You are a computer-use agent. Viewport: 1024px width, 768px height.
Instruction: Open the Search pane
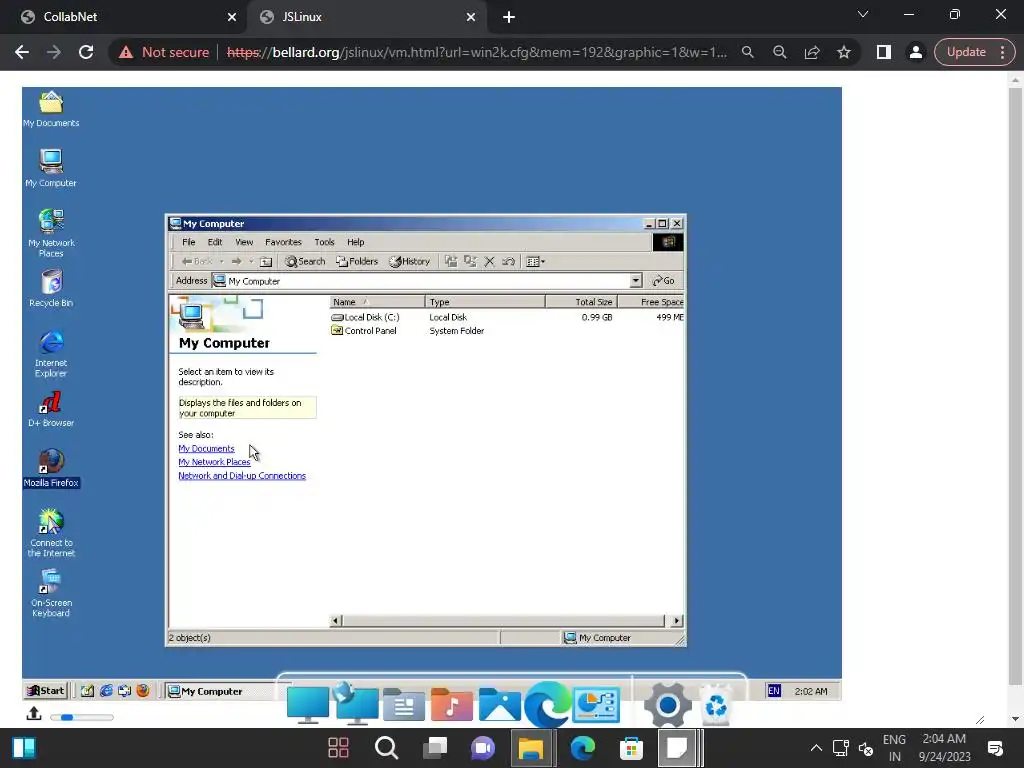[x=305, y=261]
